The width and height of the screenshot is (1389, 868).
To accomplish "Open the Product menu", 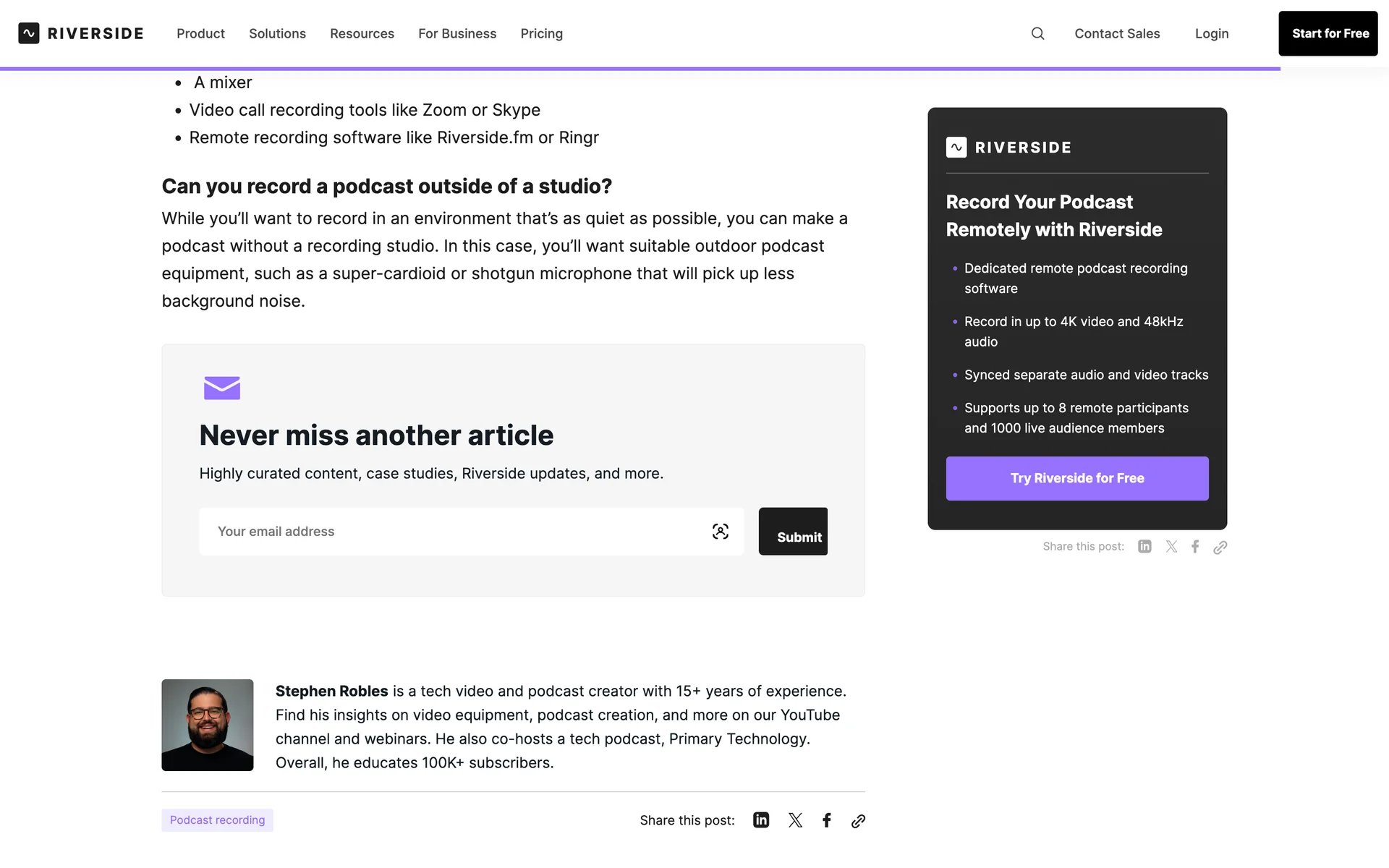I will coord(200,33).
